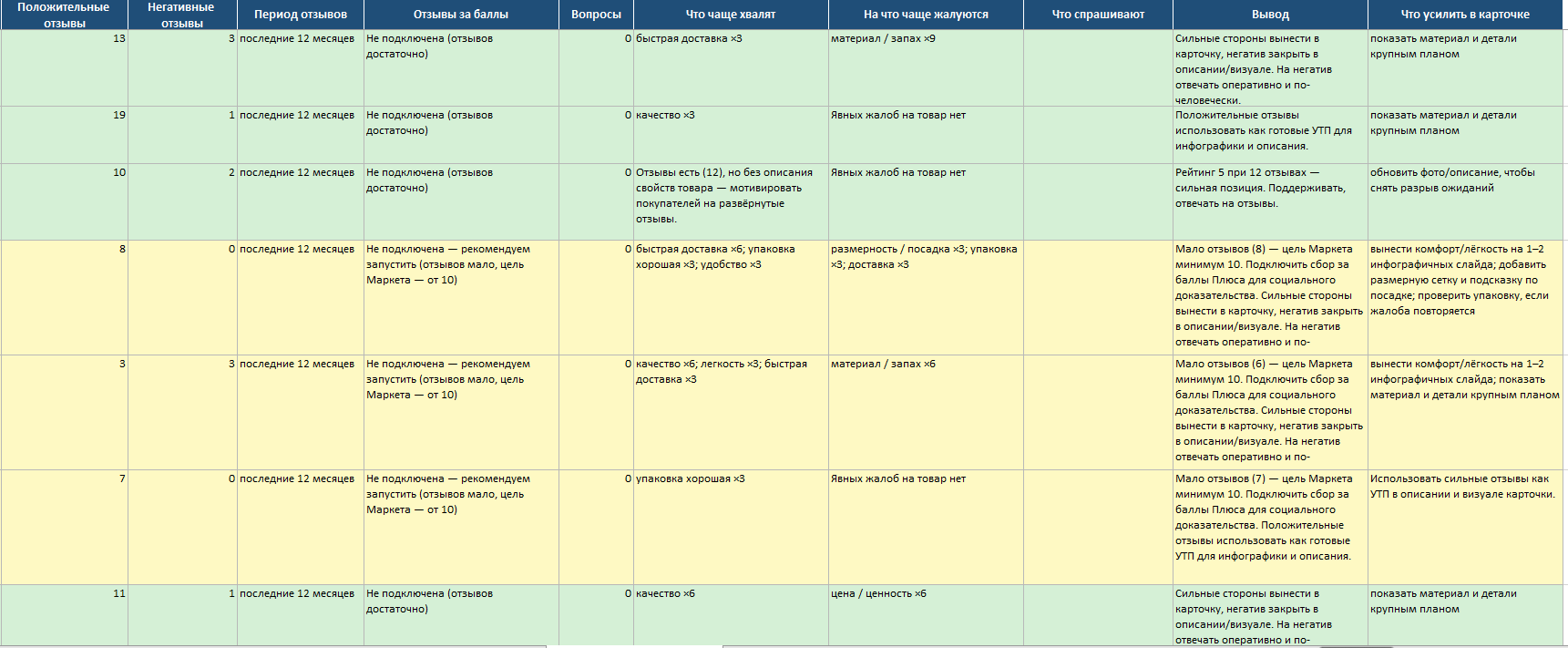Click the 'Отзывы за баллы' header cell
The width and height of the screenshot is (1568, 648).
pyautogui.click(x=461, y=15)
